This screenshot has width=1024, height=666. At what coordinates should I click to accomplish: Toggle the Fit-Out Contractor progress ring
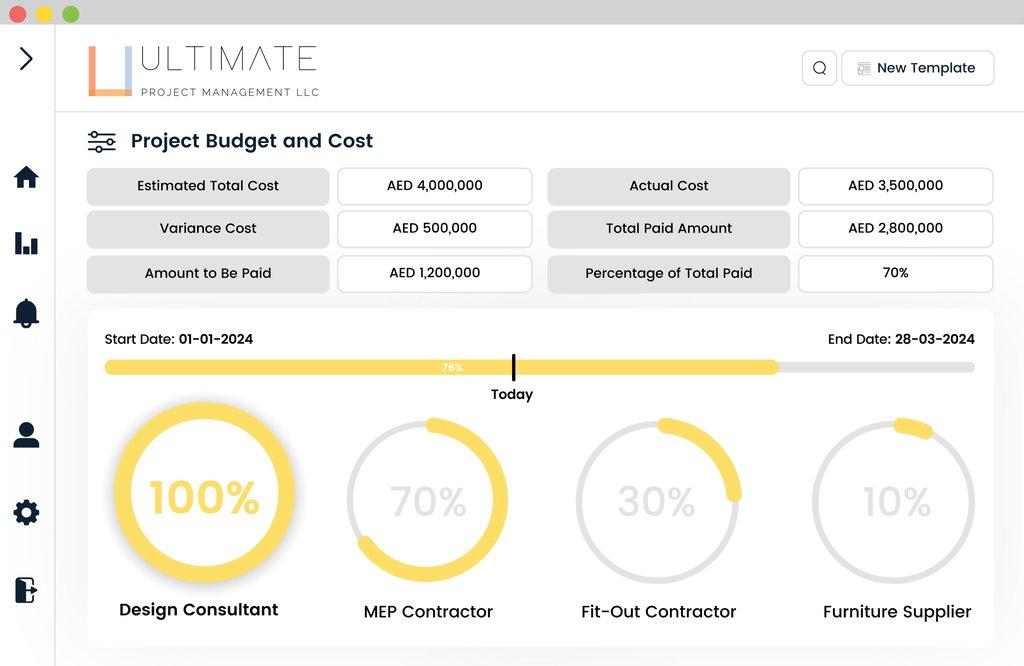click(x=658, y=500)
